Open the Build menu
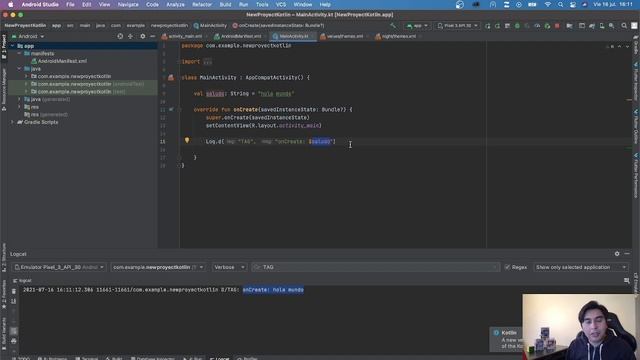 (225, 4)
